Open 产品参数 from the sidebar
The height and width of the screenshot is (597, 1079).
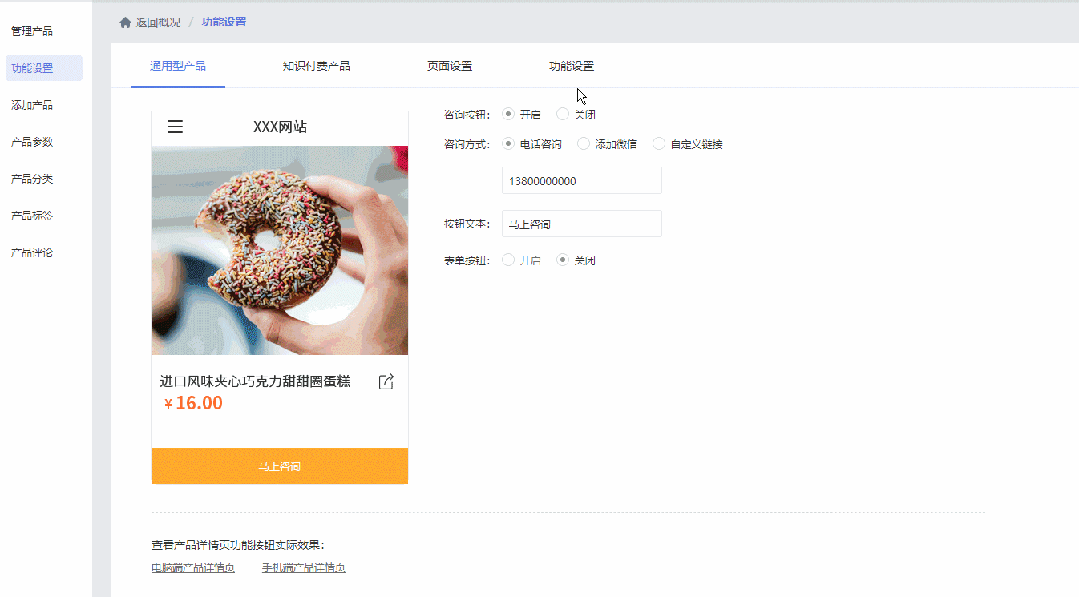click(x=32, y=142)
